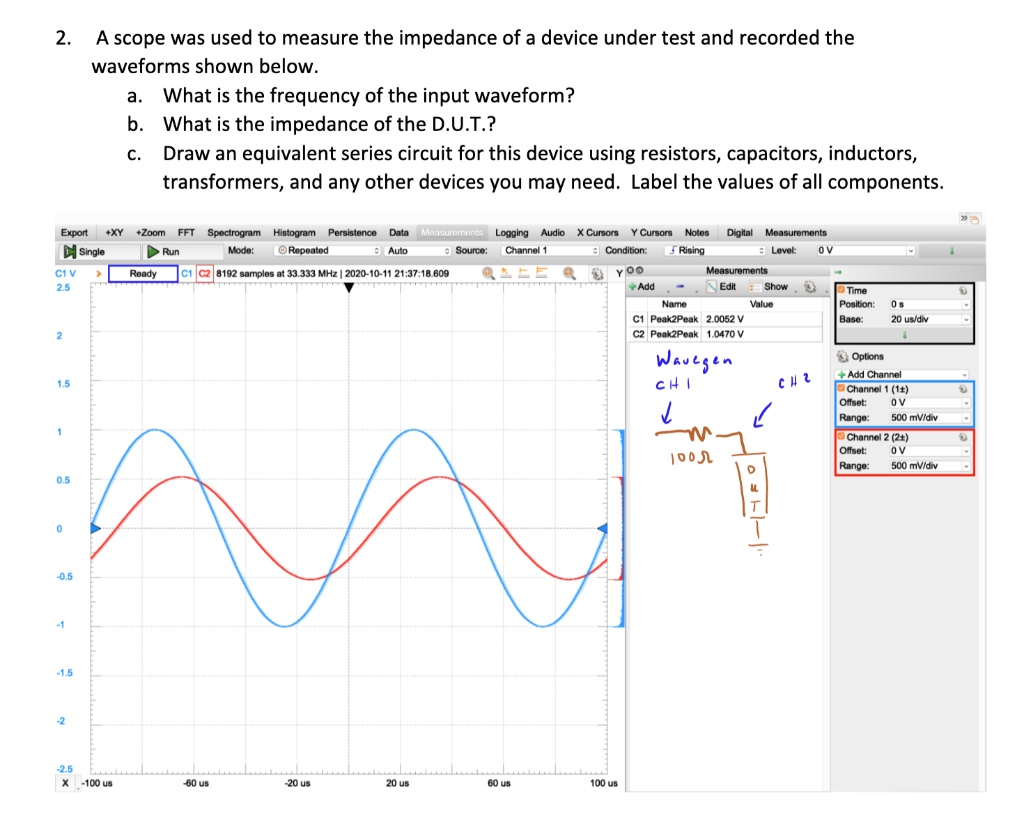Enable the Channel 1 checkbox
The height and width of the screenshot is (836, 1024).
(840, 388)
